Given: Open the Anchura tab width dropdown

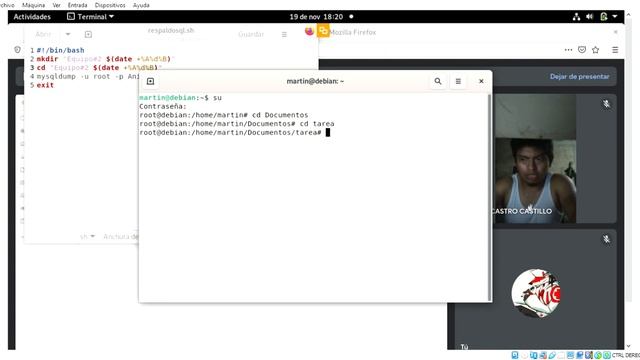Looking at the screenshot, I should tap(121, 236).
